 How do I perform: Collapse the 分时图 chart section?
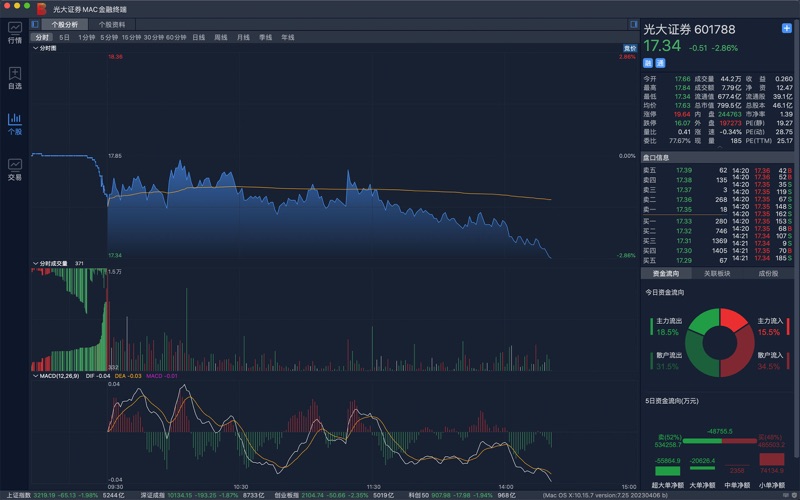point(35,48)
